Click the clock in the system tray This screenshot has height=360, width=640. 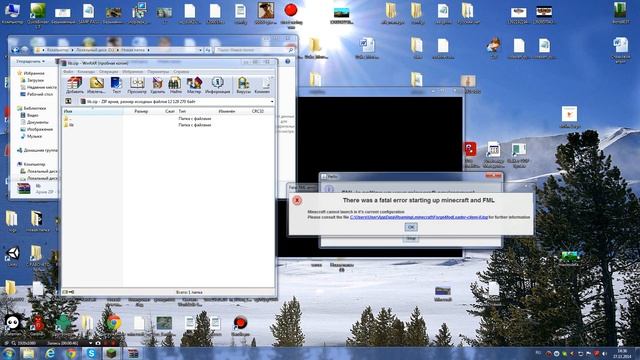[x=622, y=353]
